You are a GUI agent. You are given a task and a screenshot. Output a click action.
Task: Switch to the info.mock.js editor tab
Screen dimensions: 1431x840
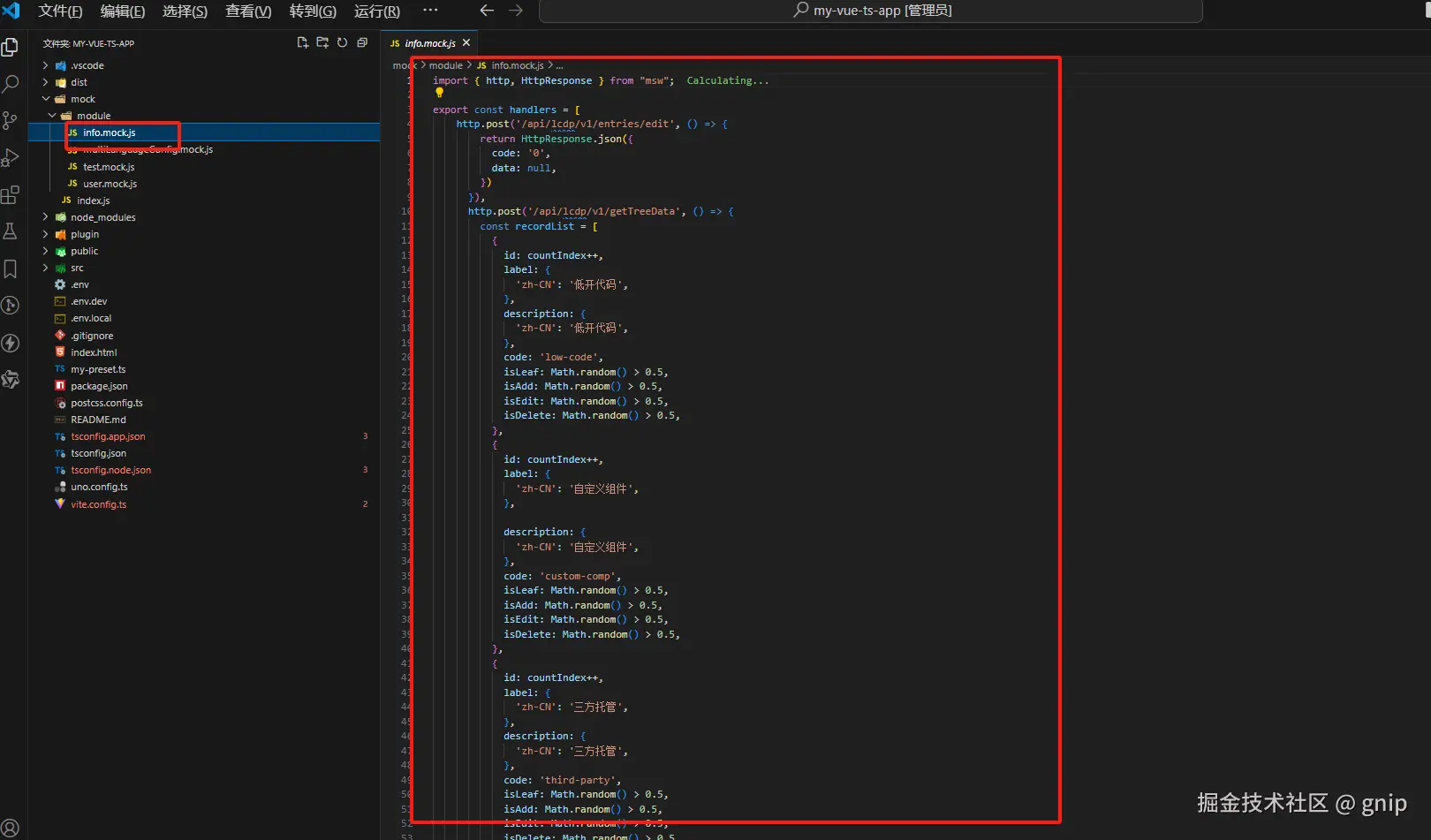(x=430, y=43)
